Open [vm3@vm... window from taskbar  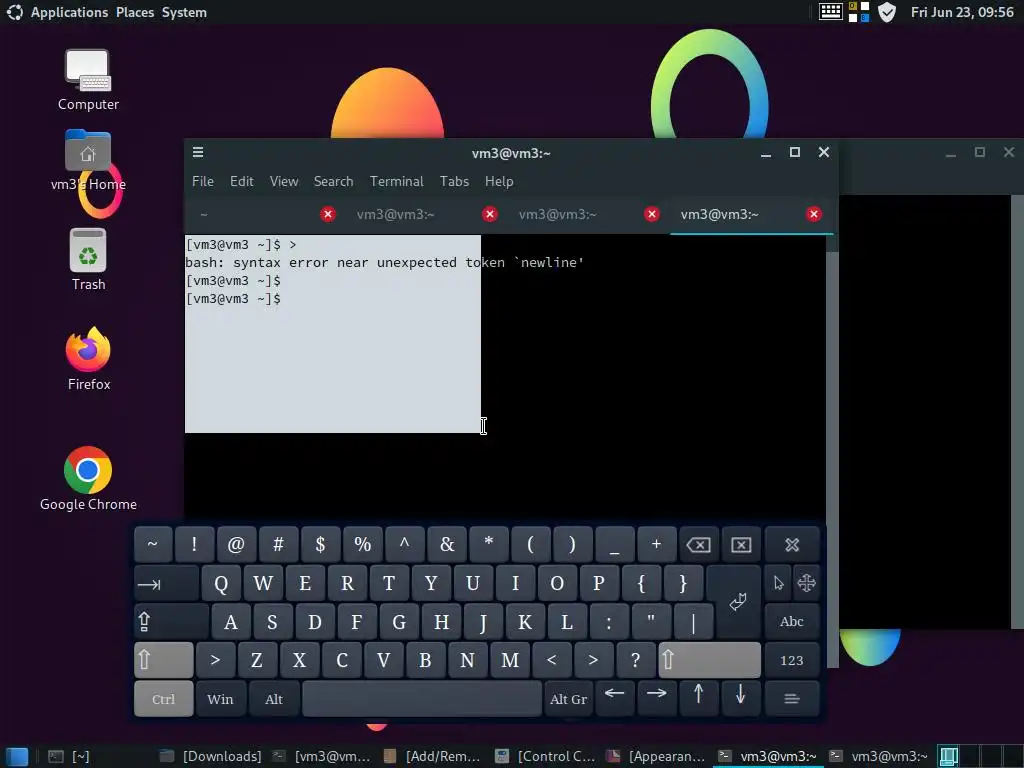(321, 756)
